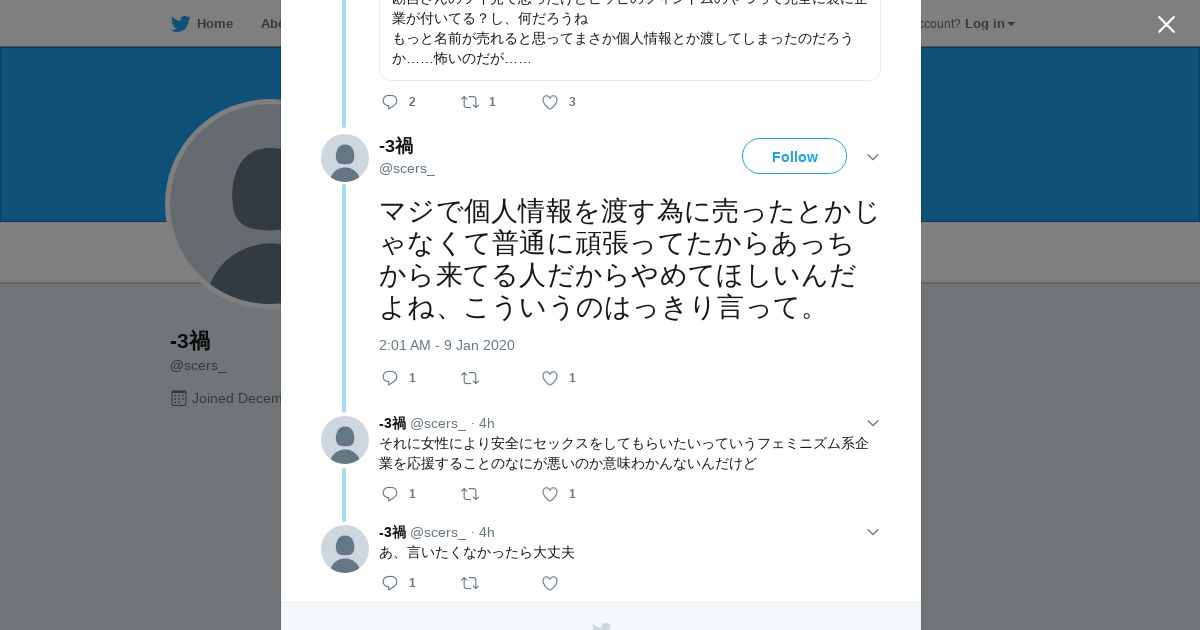This screenshot has height=630, width=1200.
Task: Open @scers_ handle link under main tweet author
Action: pos(407,168)
